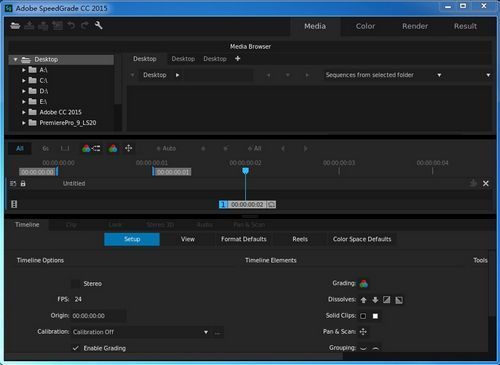Click the fourth Dissolves icon (dark diagonal)

pos(399,300)
